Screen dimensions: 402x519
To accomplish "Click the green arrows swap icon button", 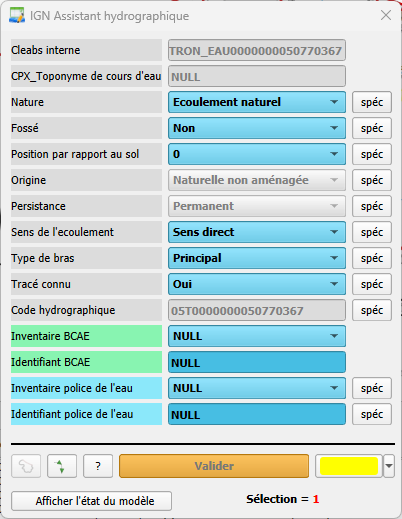I will click(62, 466).
